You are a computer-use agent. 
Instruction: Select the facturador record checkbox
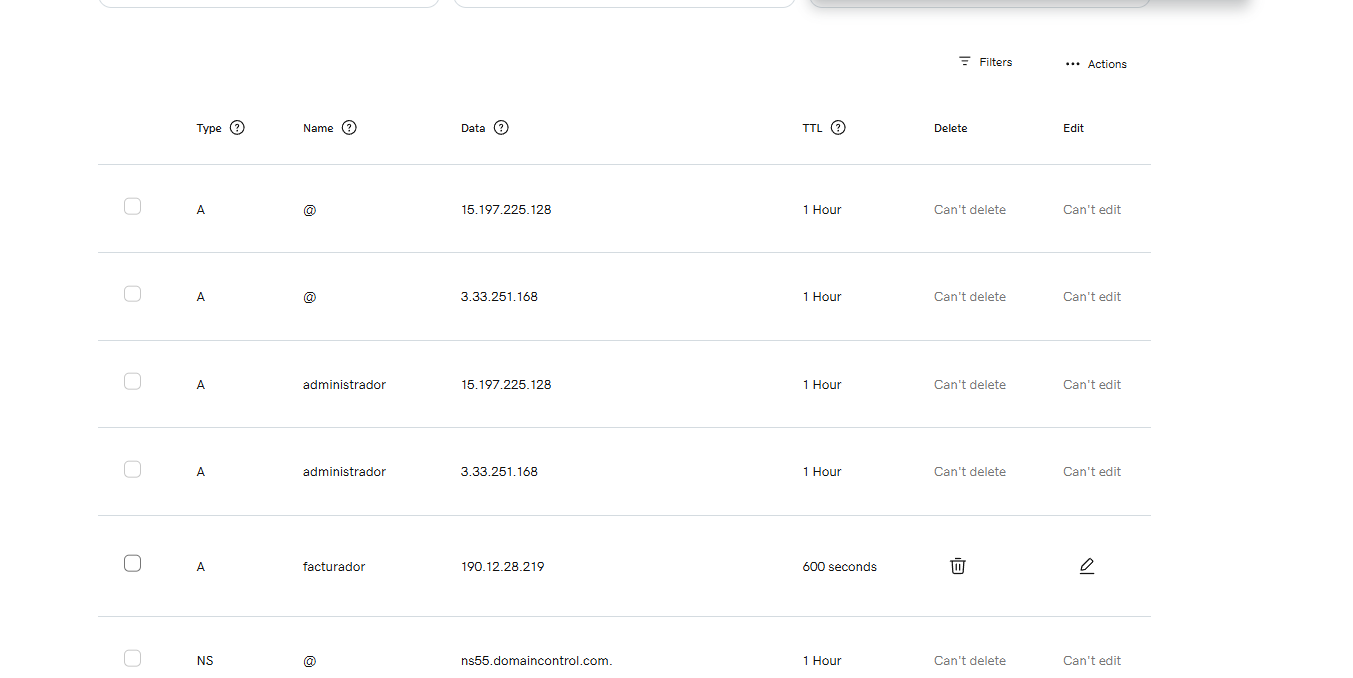(132, 563)
